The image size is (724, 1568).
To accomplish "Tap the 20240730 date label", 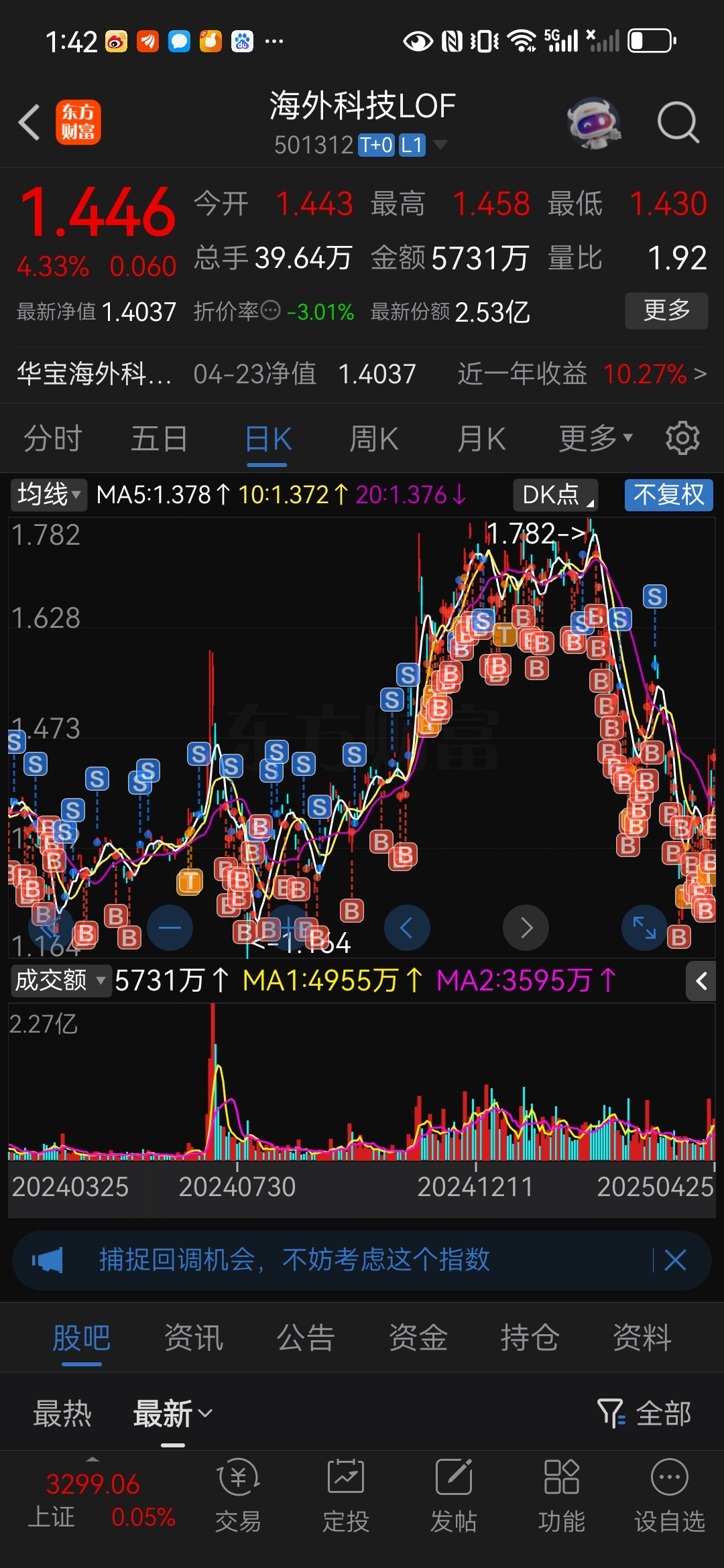I will pyautogui.click(x=237, y=1187).
